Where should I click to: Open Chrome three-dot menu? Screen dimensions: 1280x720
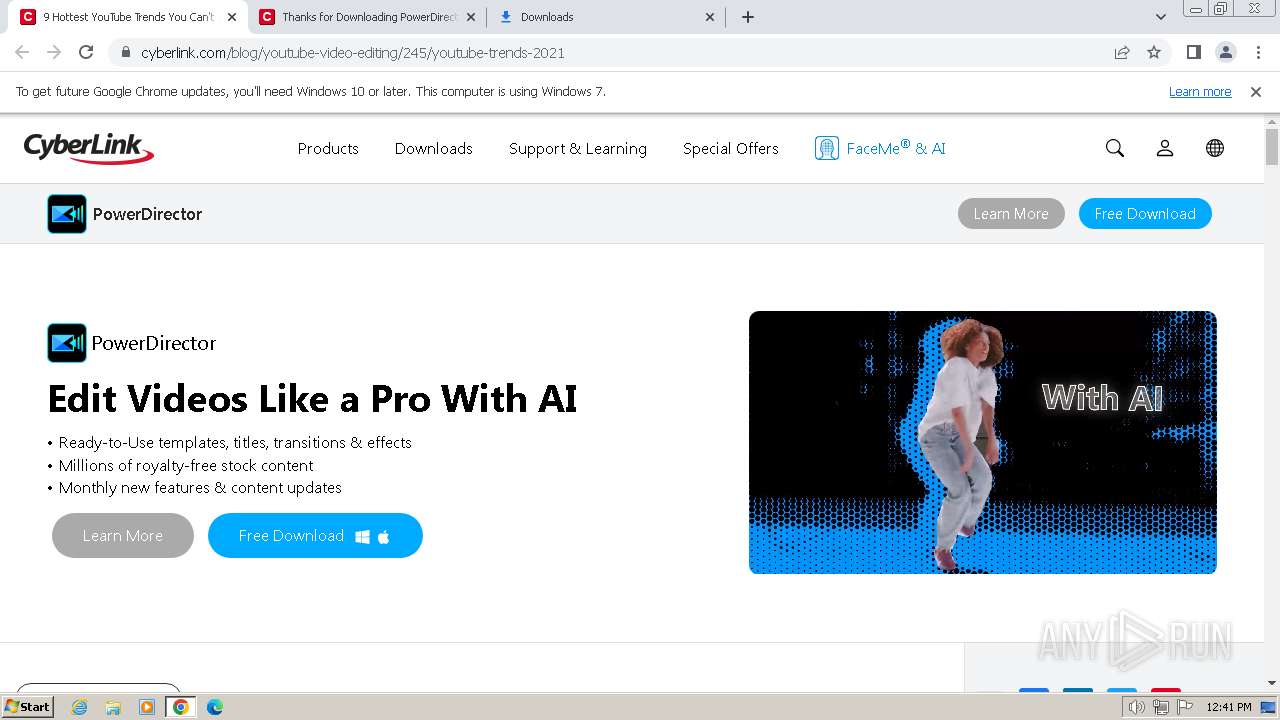click(1258, 53)
